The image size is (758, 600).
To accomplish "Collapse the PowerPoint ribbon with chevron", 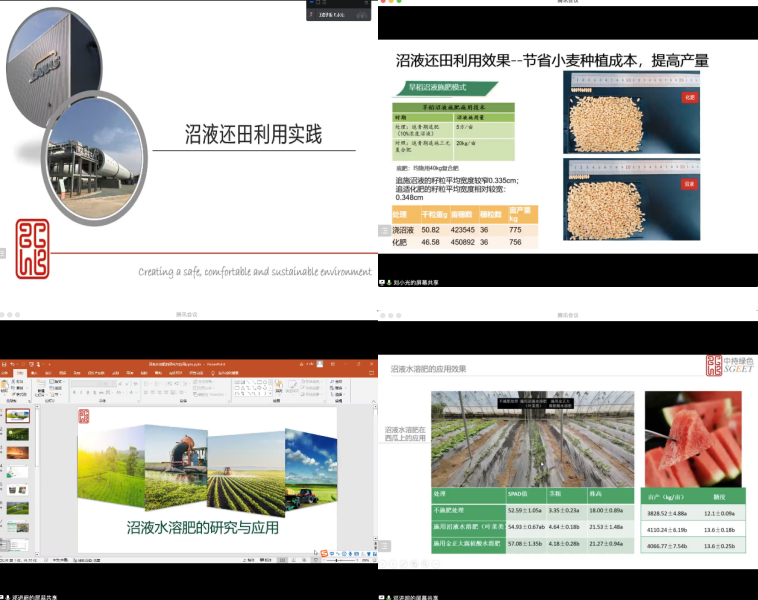I will [373, 401].
